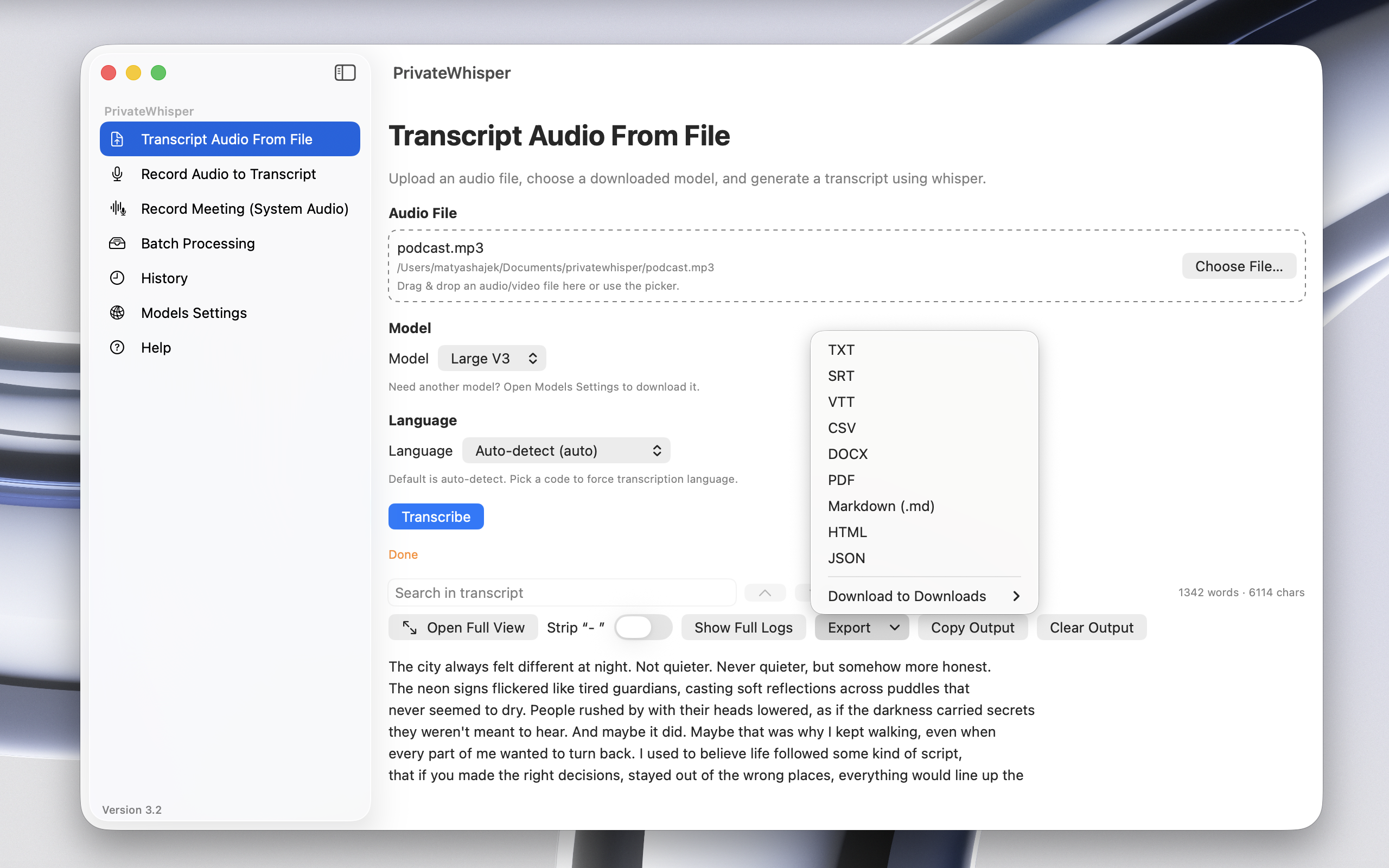Image resolution: width=1389 pixels, height=868 pixels.
Task: Expand the Download to Downloads submenu
Action: coord(923,596)
